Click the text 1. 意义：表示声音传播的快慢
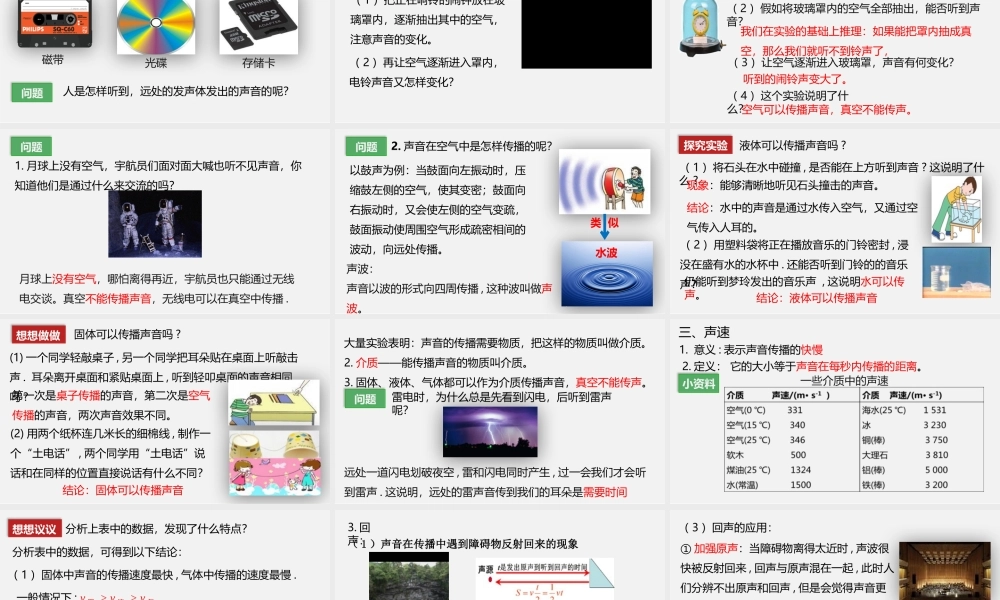 [x=751, y=349]
